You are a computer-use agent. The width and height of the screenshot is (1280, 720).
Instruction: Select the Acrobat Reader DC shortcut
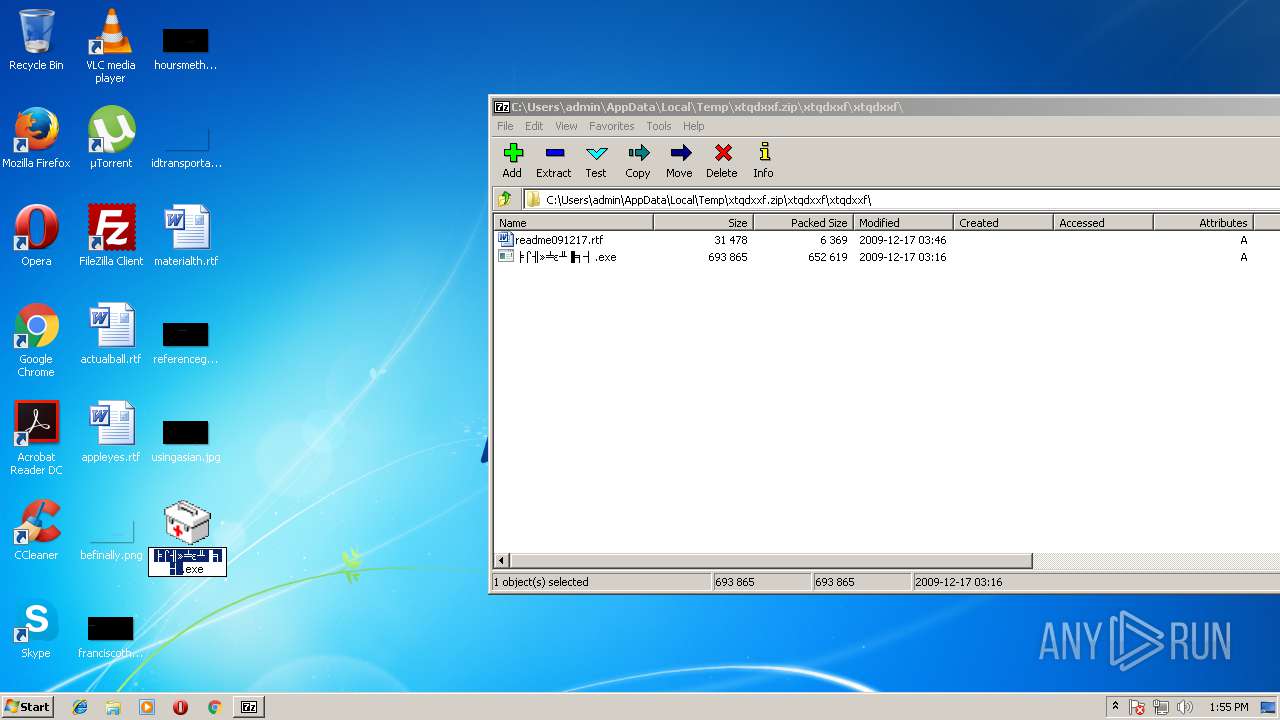tap(36, 438)
